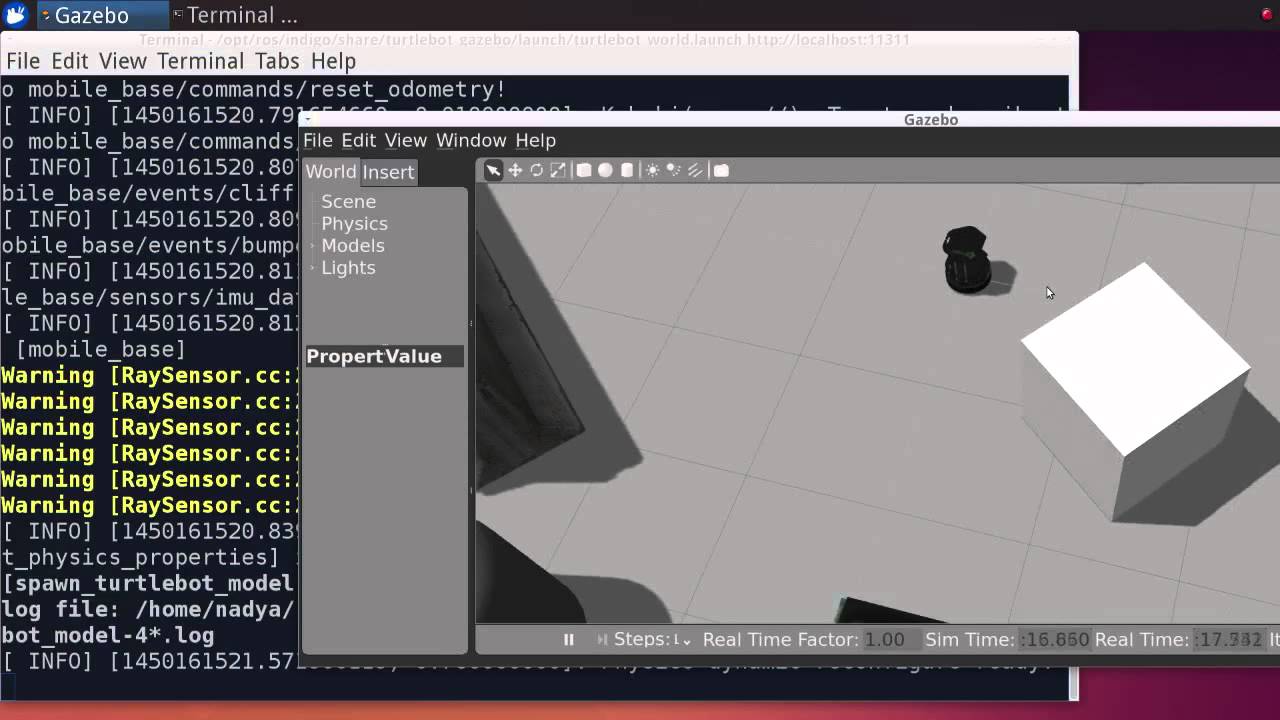Open Gazebo View menu
1280x720 pixels.
pyautogui.click(x=406, y=141)
